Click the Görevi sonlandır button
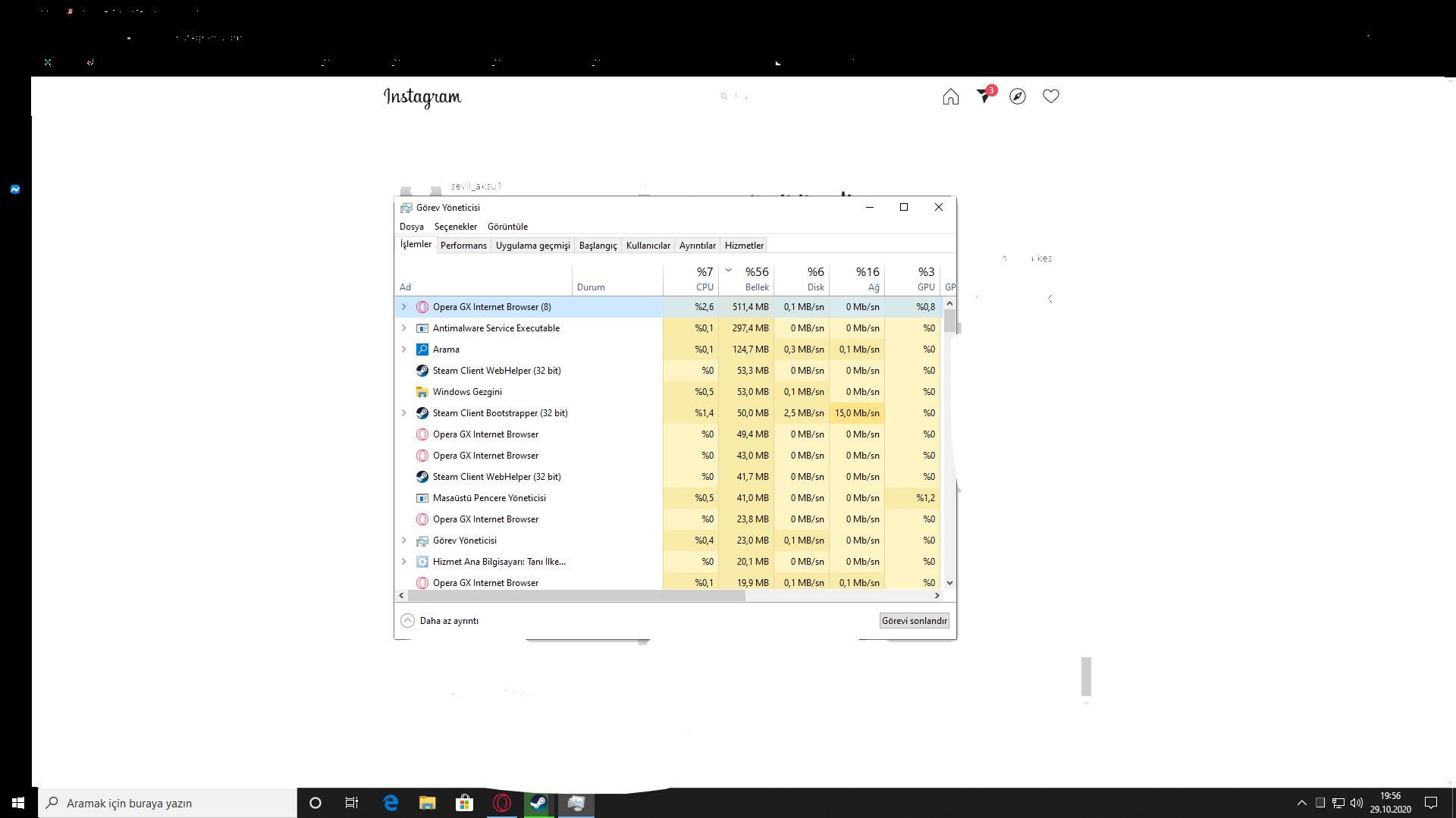This screenshot has width=1456, height=818. 914,621
